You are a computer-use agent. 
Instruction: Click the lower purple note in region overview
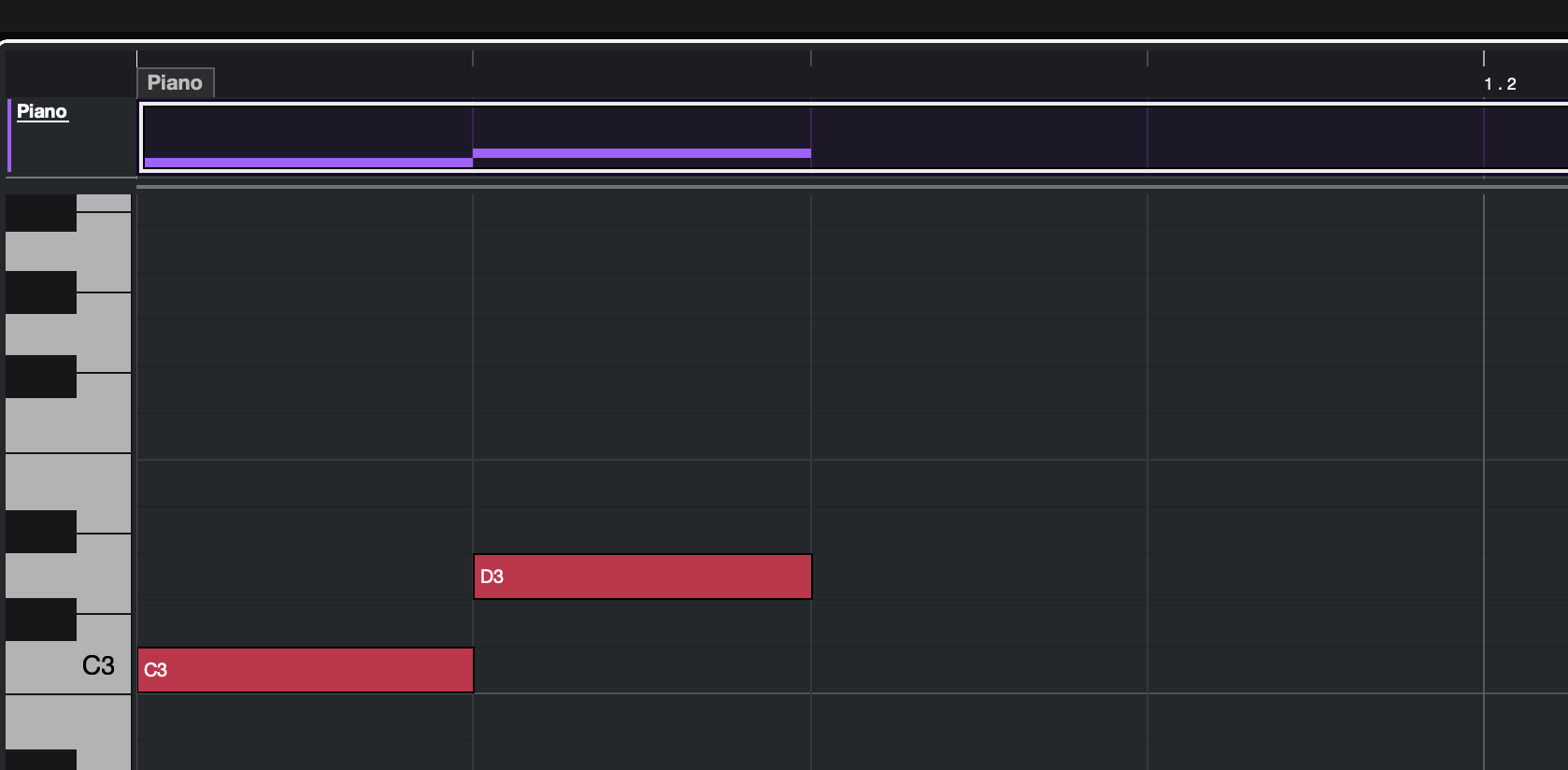308,163
